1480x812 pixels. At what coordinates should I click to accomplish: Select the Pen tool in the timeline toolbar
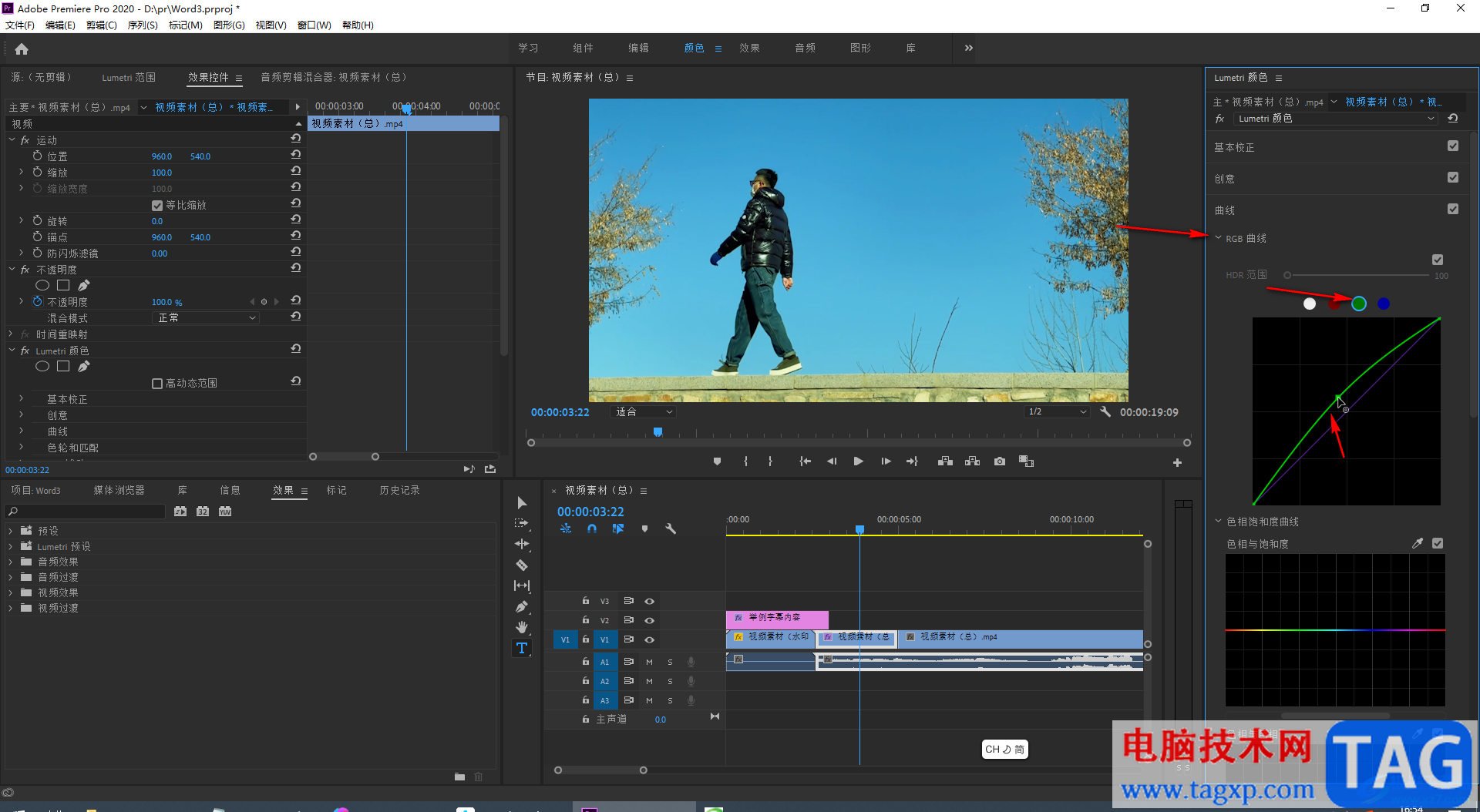click(x=522, y=606)
